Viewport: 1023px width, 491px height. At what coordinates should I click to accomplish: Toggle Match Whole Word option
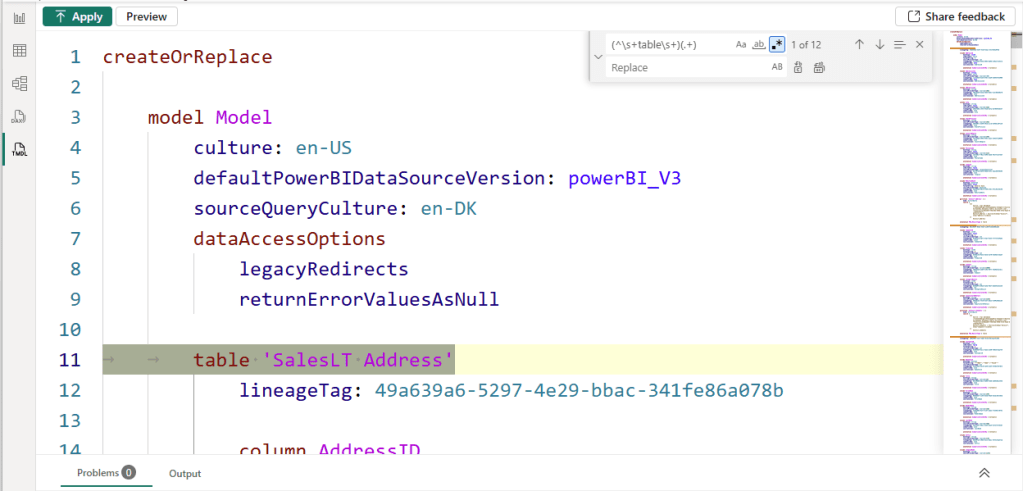click(x=759, y=45)
